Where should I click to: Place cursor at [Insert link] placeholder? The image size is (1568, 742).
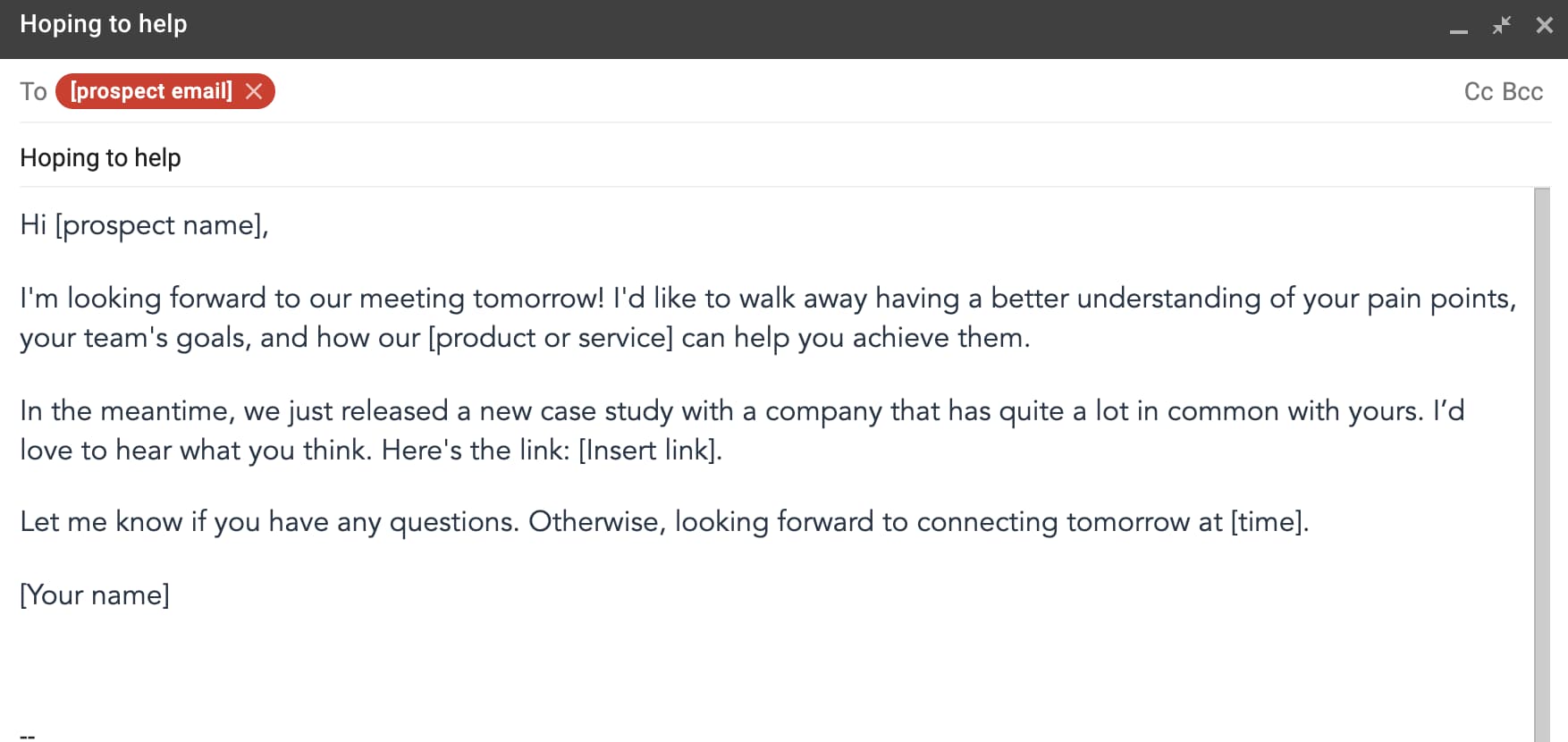[x=647, y=450]
